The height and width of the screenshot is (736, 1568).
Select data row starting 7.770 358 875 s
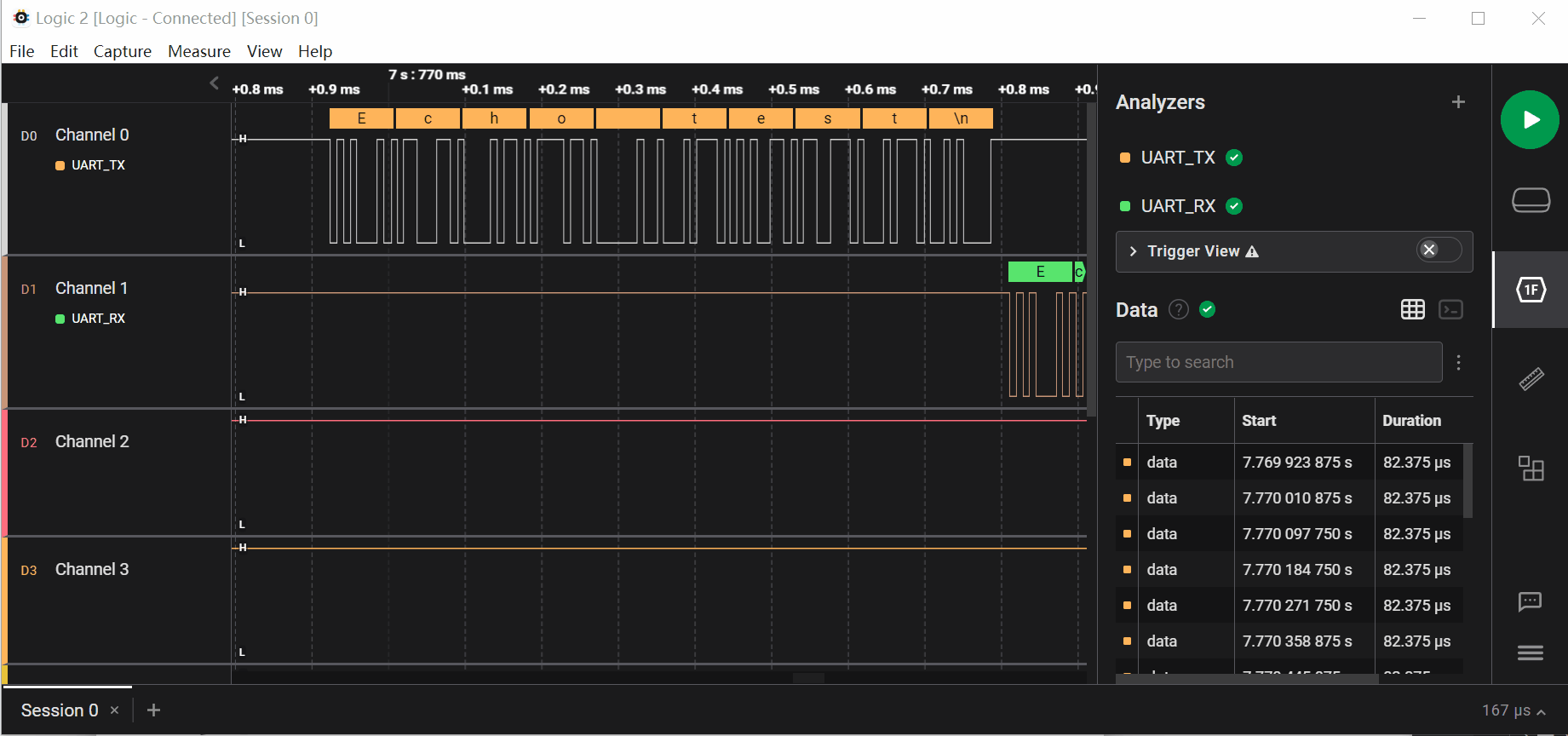(1289, 641)
